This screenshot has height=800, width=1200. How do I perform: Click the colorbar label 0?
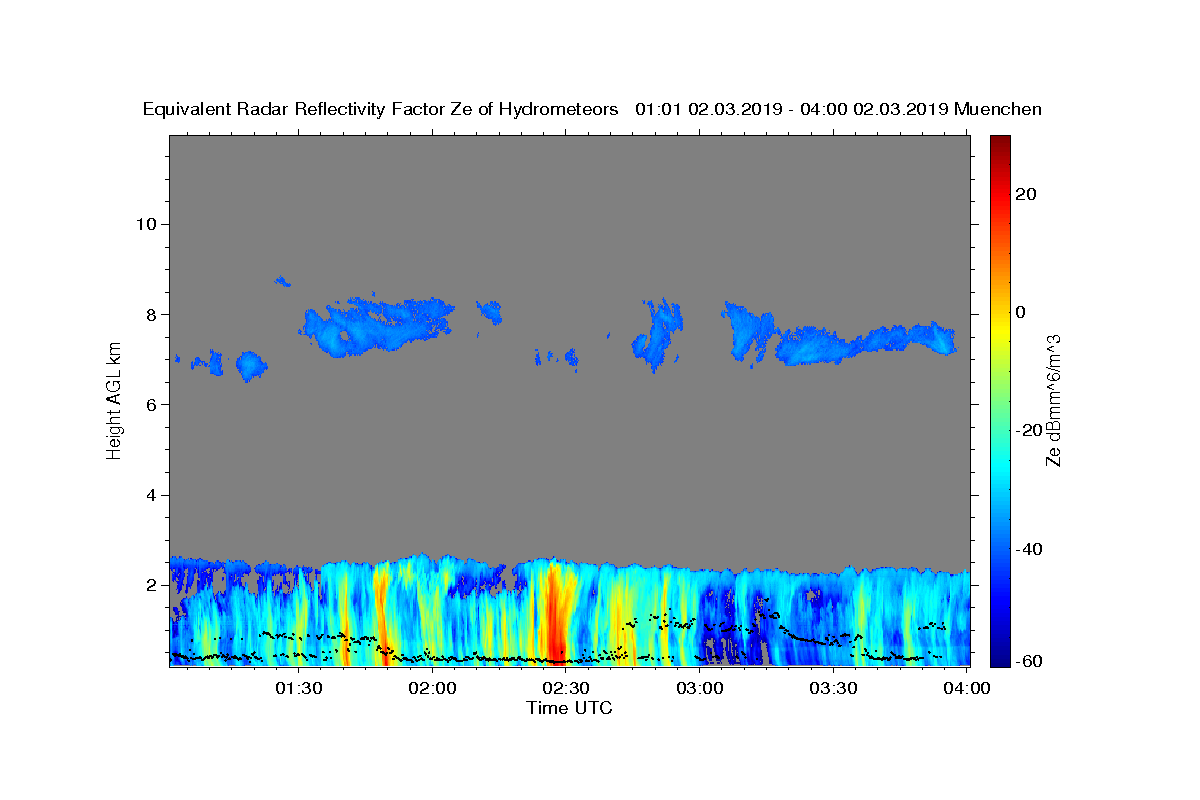tap(1020, 312)
